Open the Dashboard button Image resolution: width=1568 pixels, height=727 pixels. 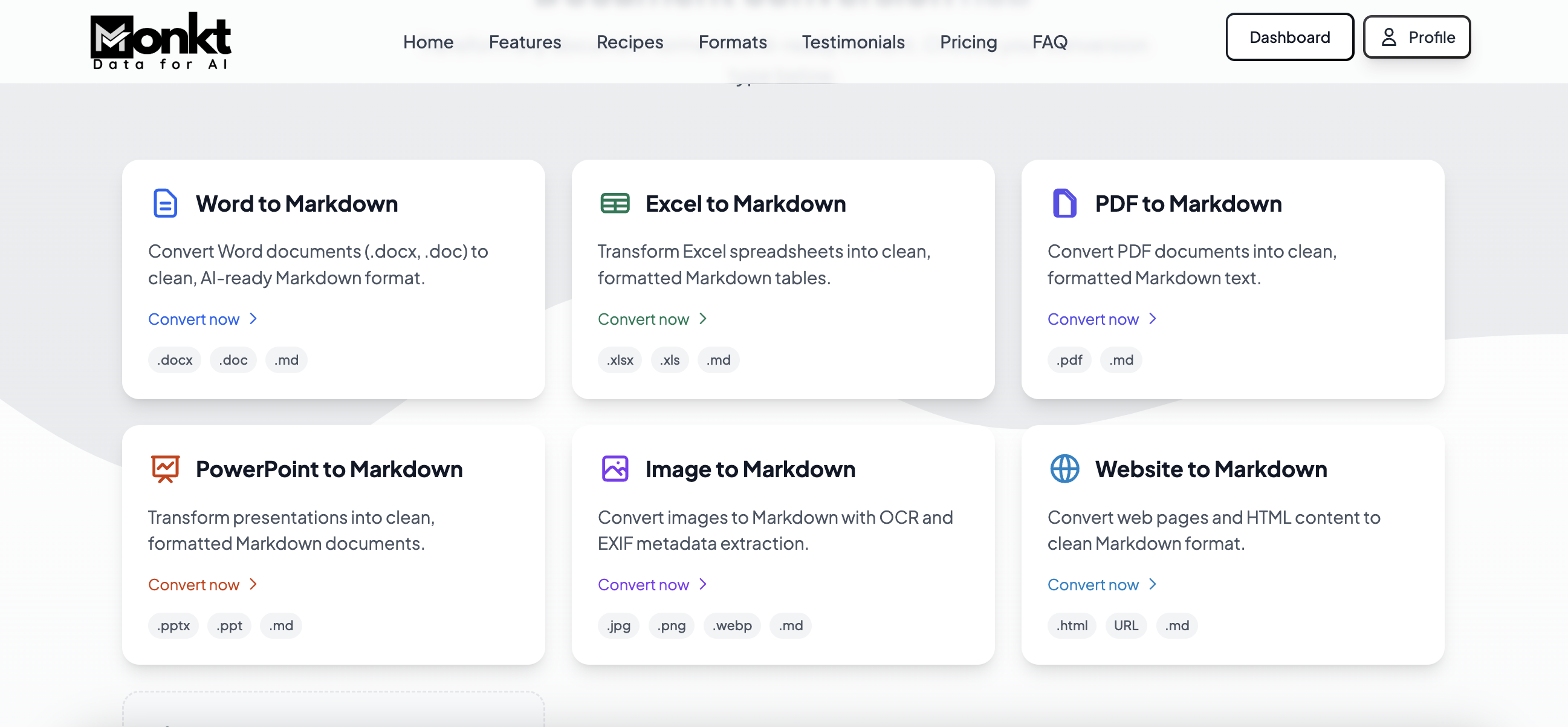1289,37
